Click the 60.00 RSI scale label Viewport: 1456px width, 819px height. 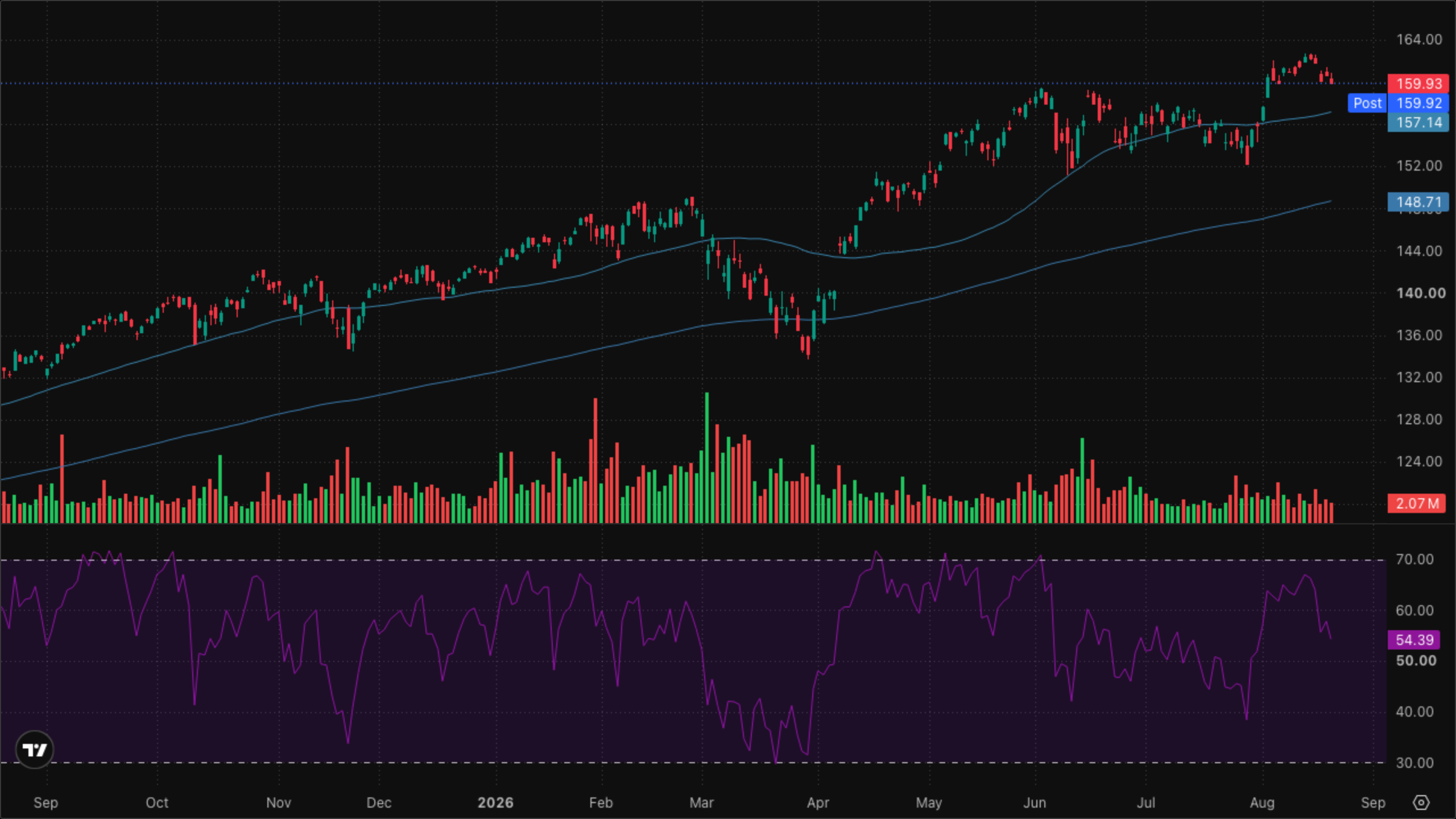1414,610
